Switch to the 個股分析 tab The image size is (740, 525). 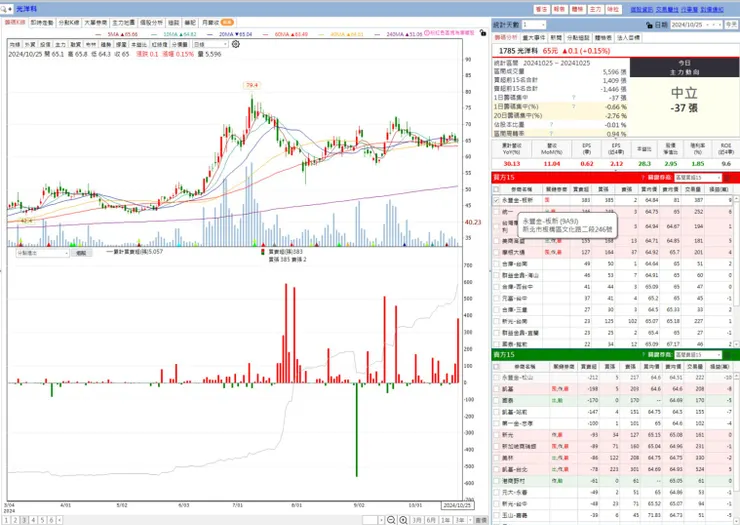151,23
